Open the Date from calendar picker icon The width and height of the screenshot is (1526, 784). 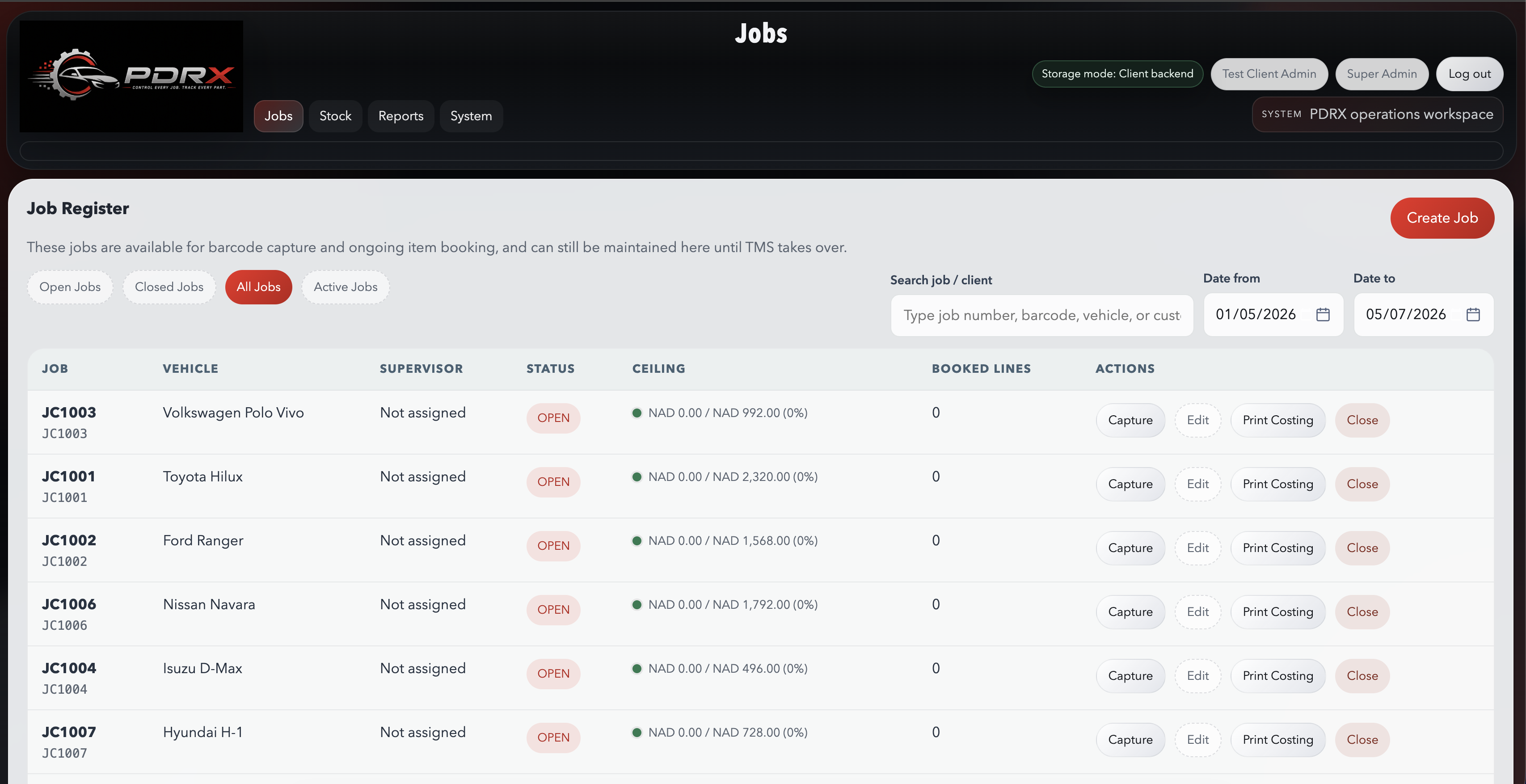point(1323,315)
